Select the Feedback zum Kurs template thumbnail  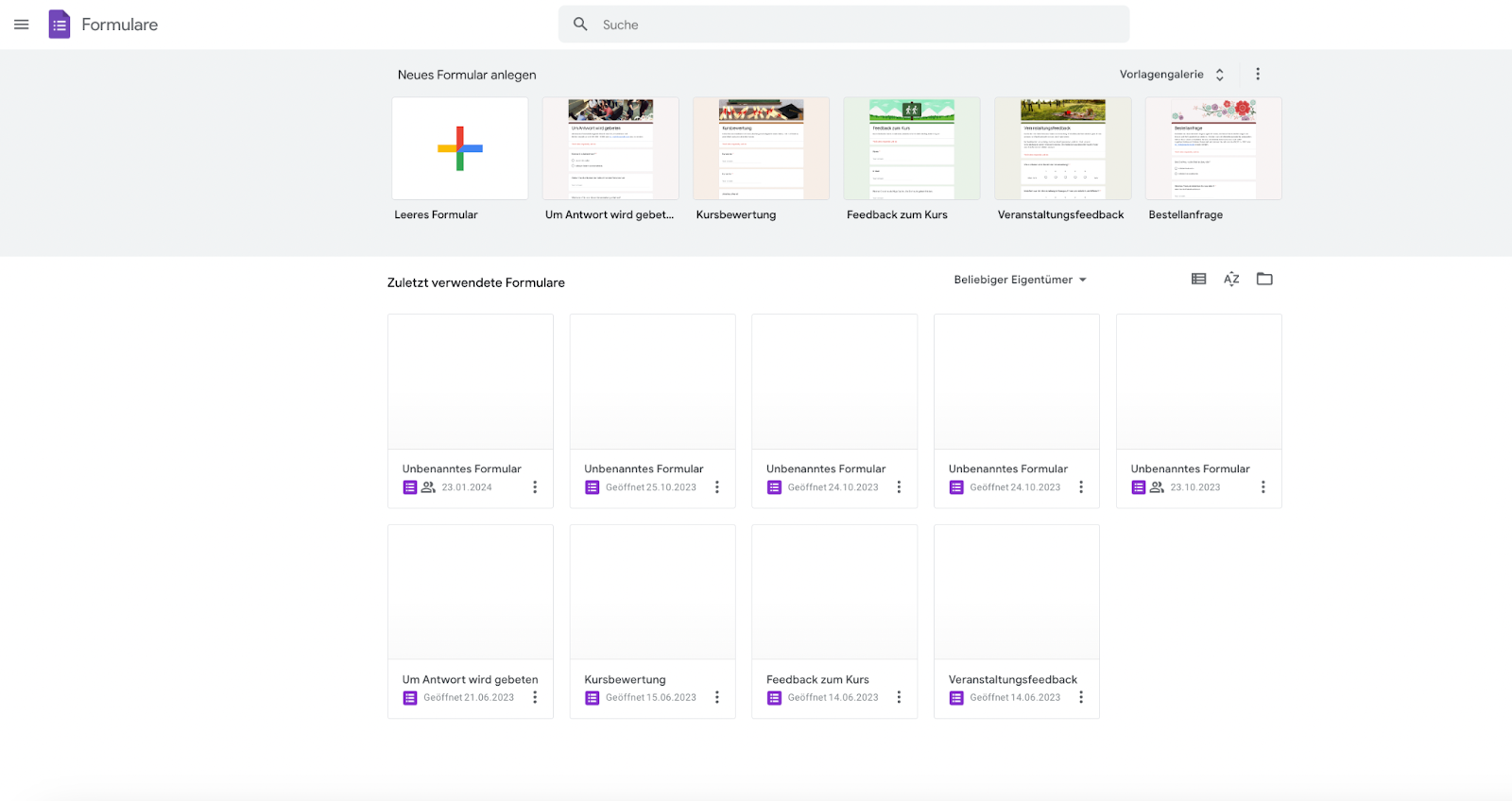(912, 148)
